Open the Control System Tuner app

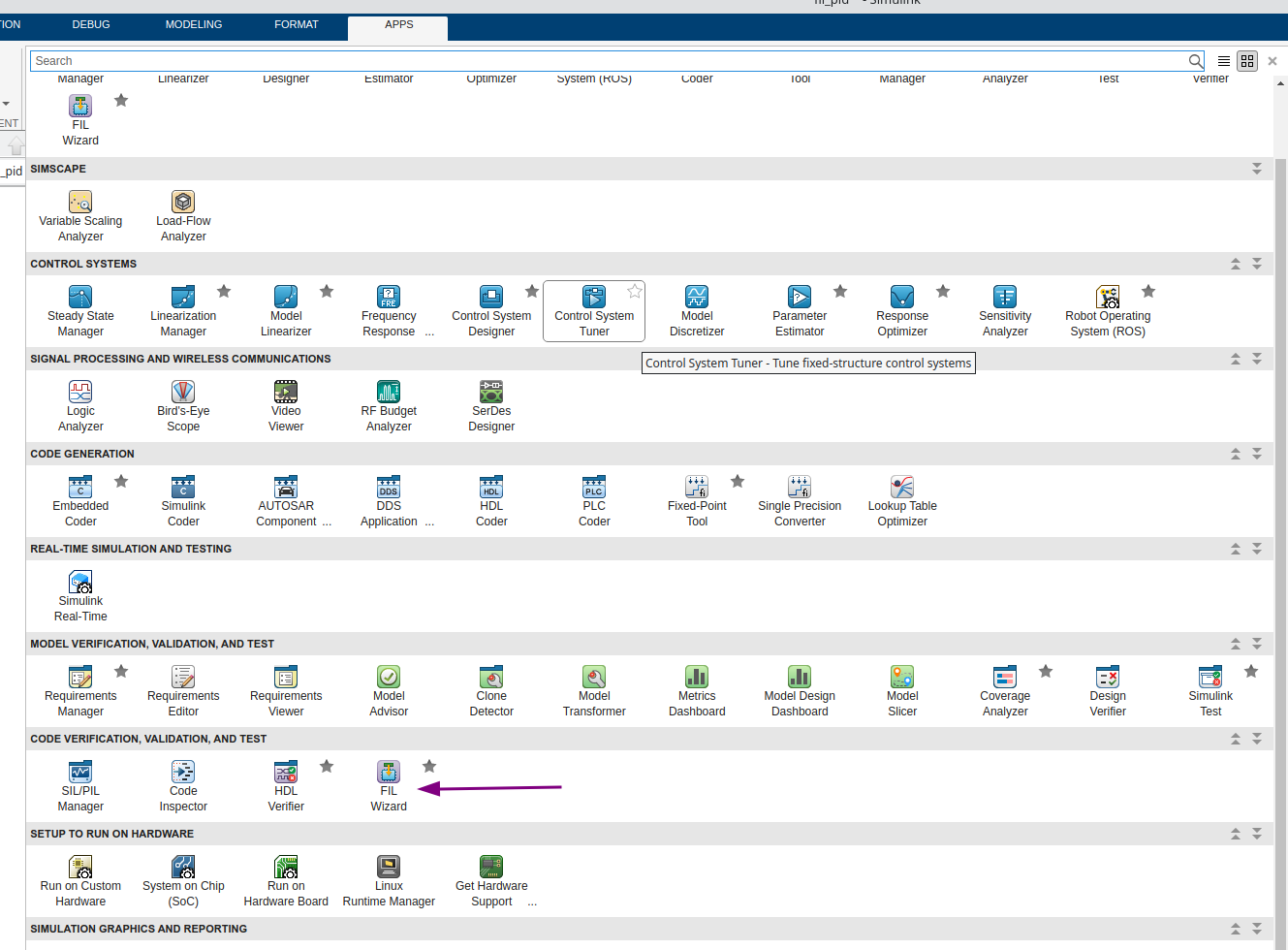[594, 310]
